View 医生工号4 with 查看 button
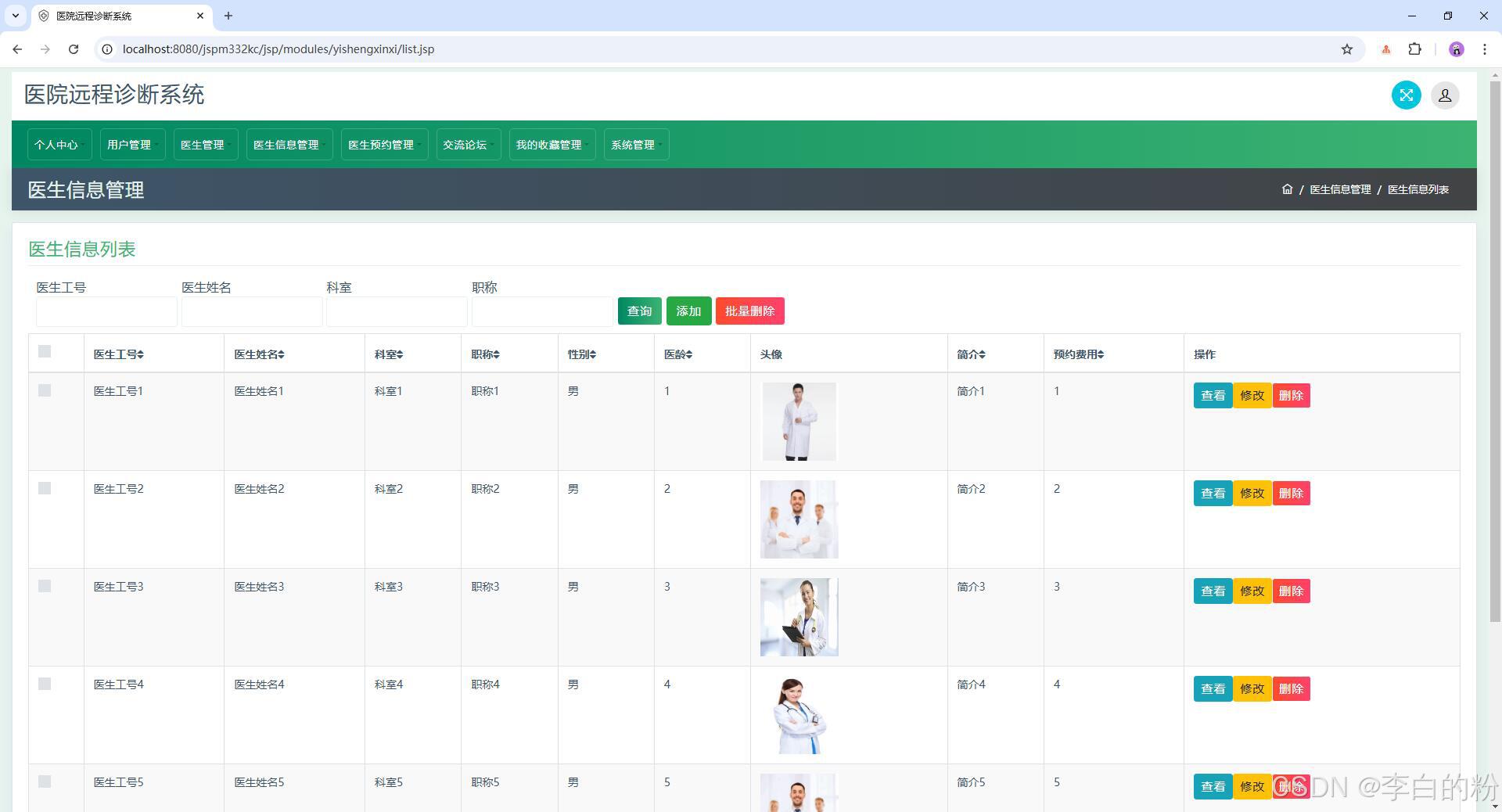Viewport: 1502px width, 812px height. [1213, 689]
